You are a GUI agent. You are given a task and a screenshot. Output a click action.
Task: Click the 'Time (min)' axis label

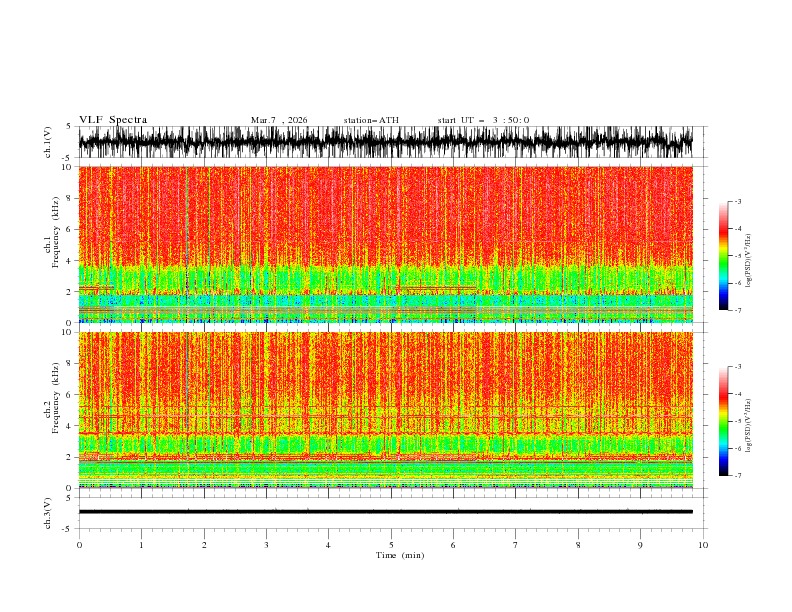point(400,555)
